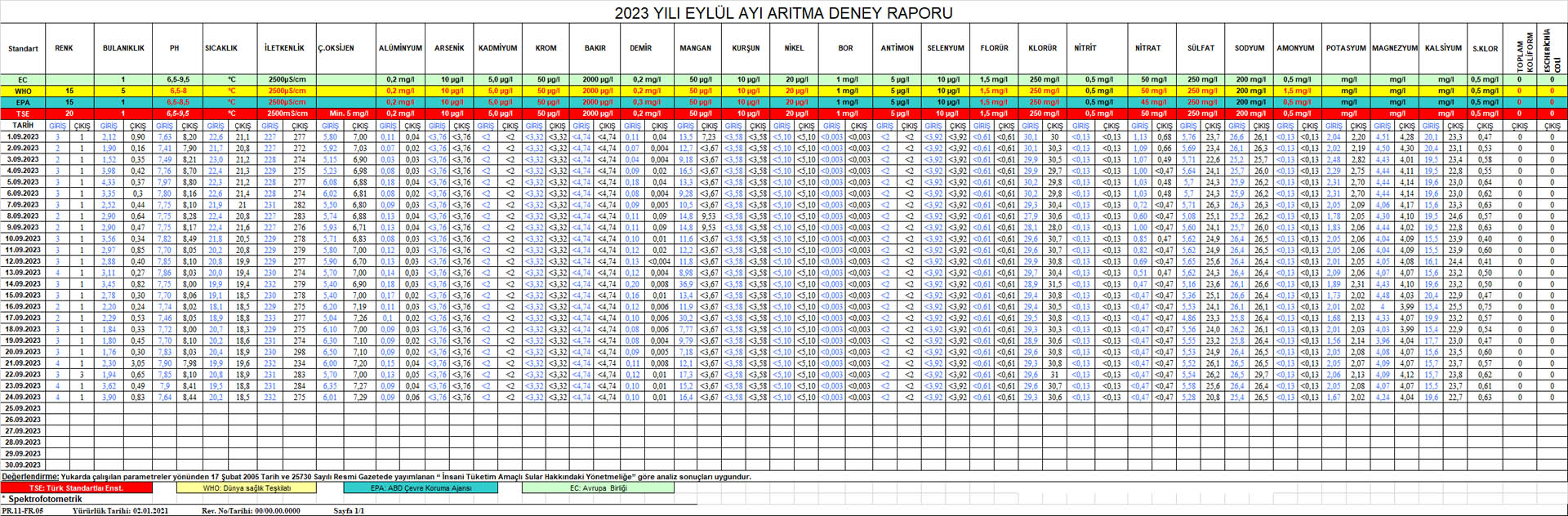This screenshot has height=516, width=1568.
Task: Click the yellow "WHO: Dünya sağlık Teşkilatı" legend
Action: tap(247, 488)
